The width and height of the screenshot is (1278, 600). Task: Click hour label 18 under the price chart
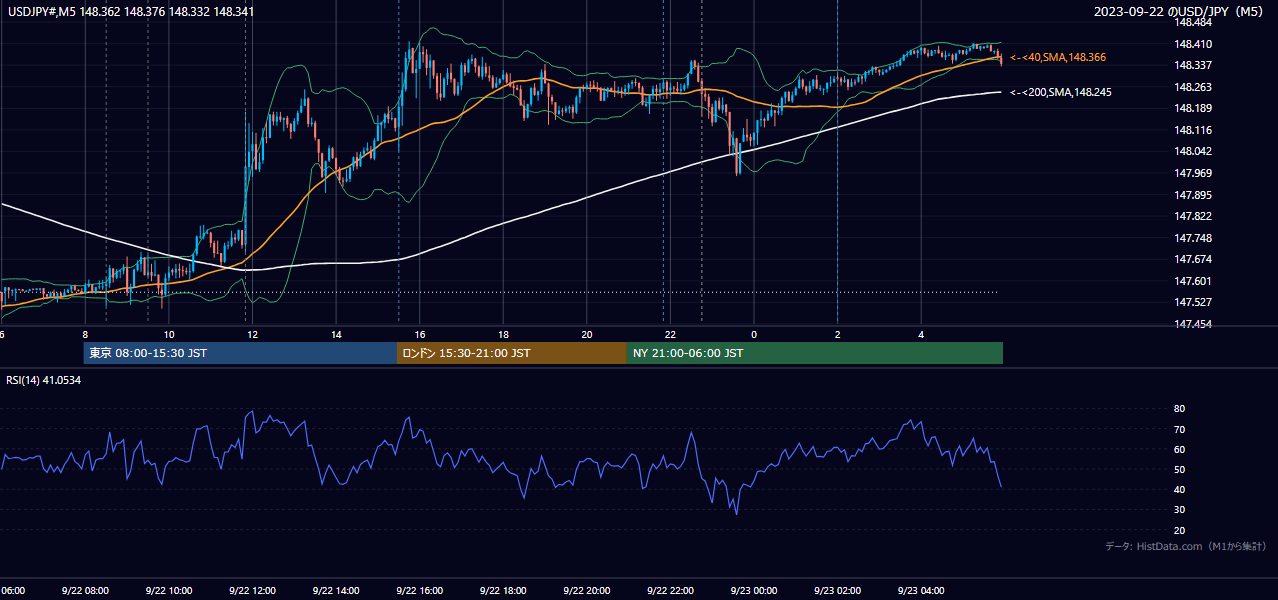(503, 334)
